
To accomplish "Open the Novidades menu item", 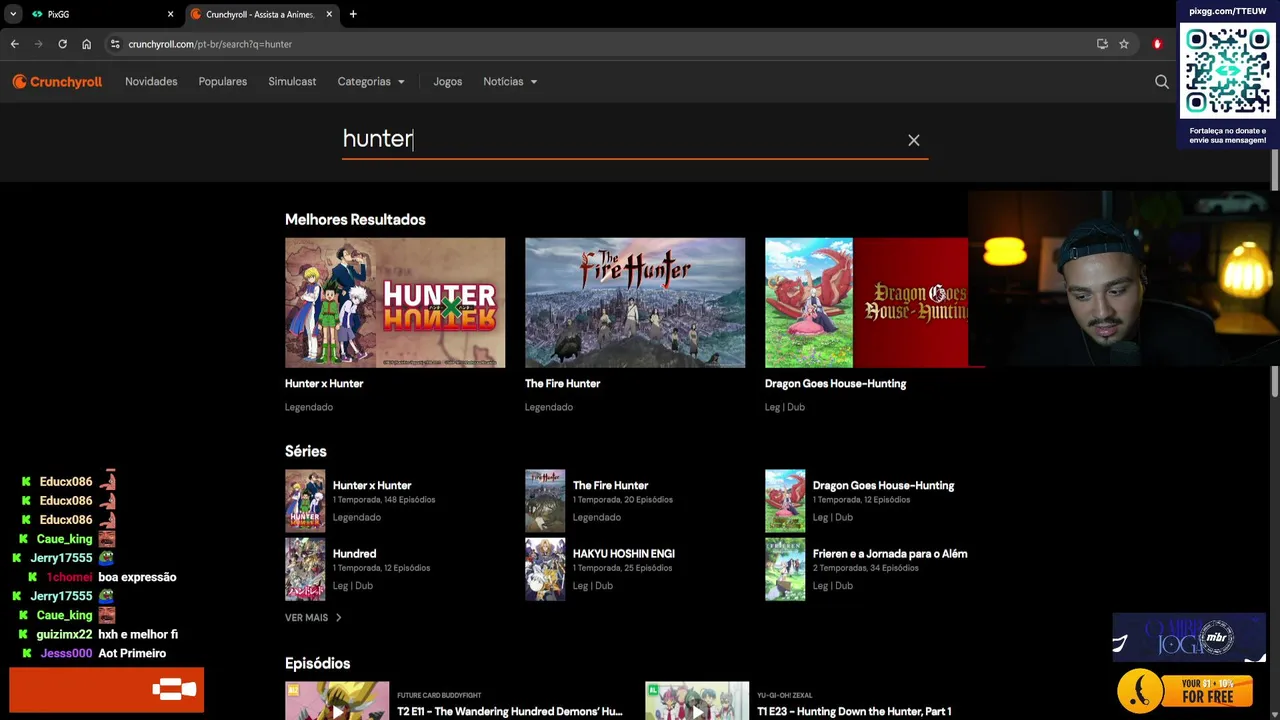I will coord(151,82).
